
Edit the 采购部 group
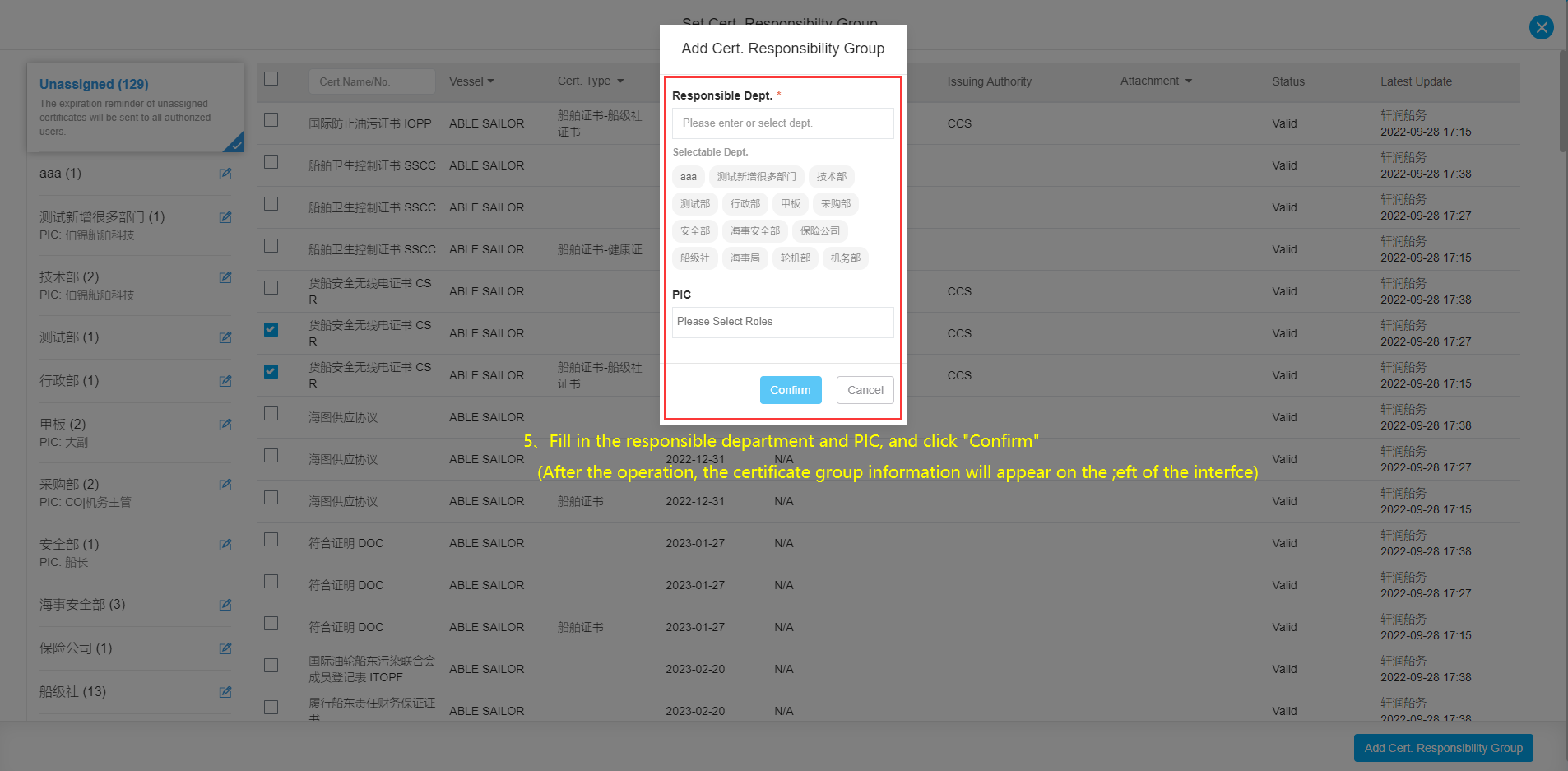(225, 485)
